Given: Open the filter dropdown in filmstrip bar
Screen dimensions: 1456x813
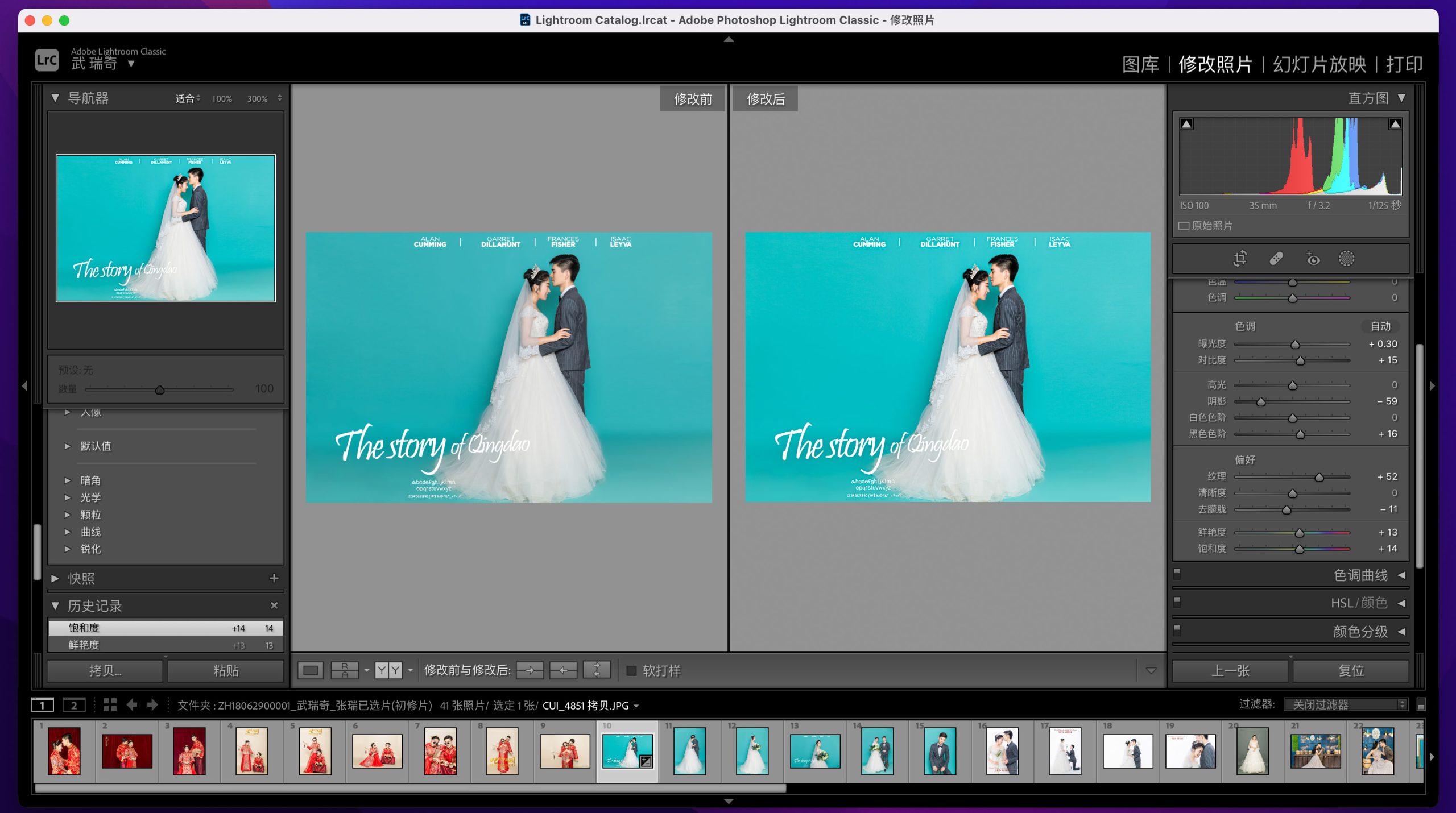Looking at the screenshot, I should point(1346,704).
